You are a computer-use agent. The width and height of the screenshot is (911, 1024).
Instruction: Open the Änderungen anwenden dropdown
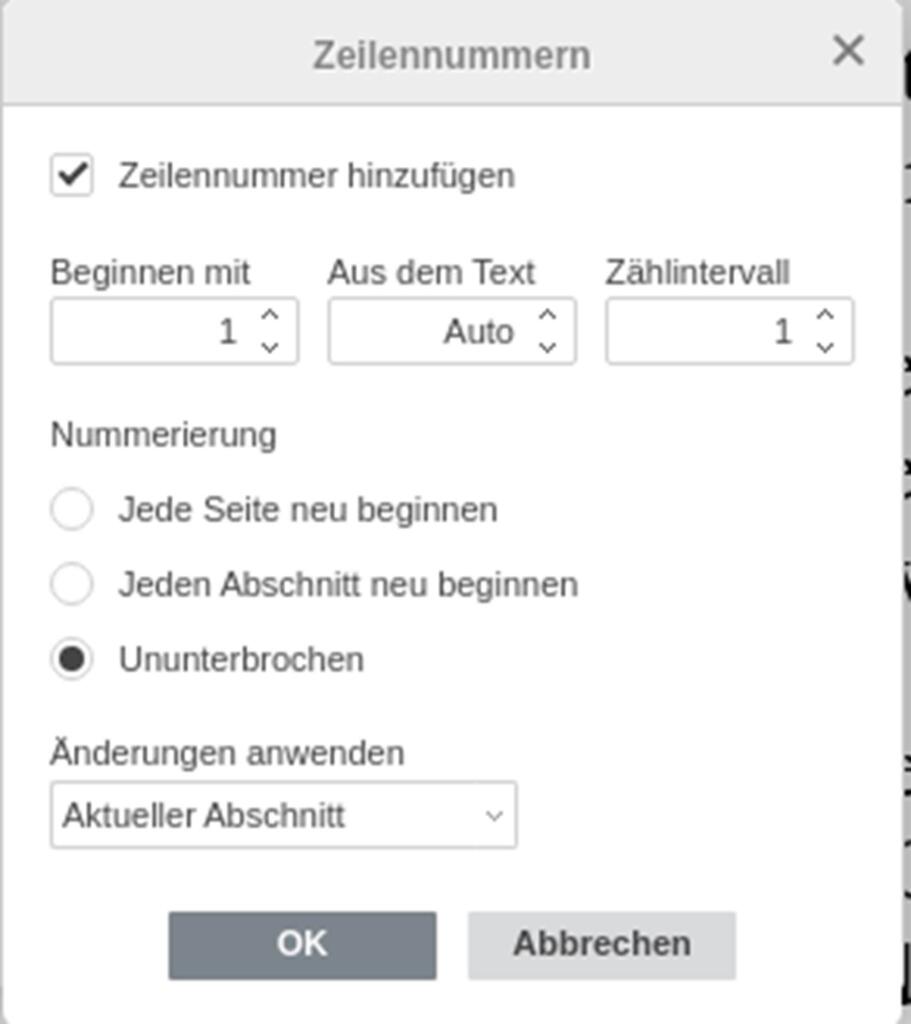283,815
